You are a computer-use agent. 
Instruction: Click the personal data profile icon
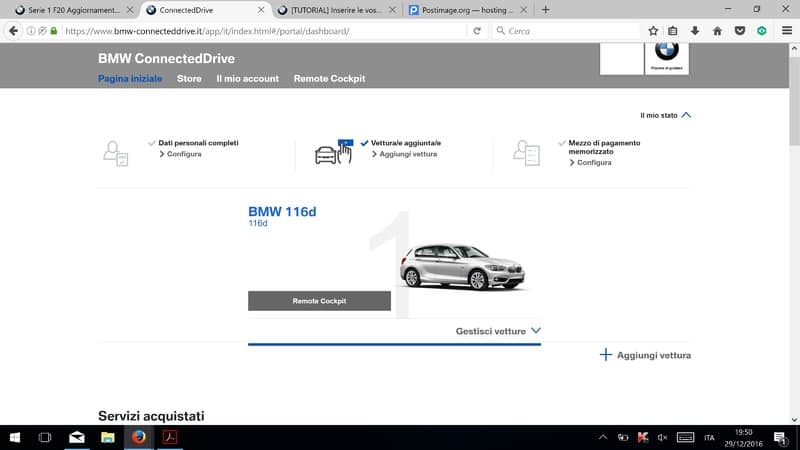pyautogui.click(x=115, y=153)
